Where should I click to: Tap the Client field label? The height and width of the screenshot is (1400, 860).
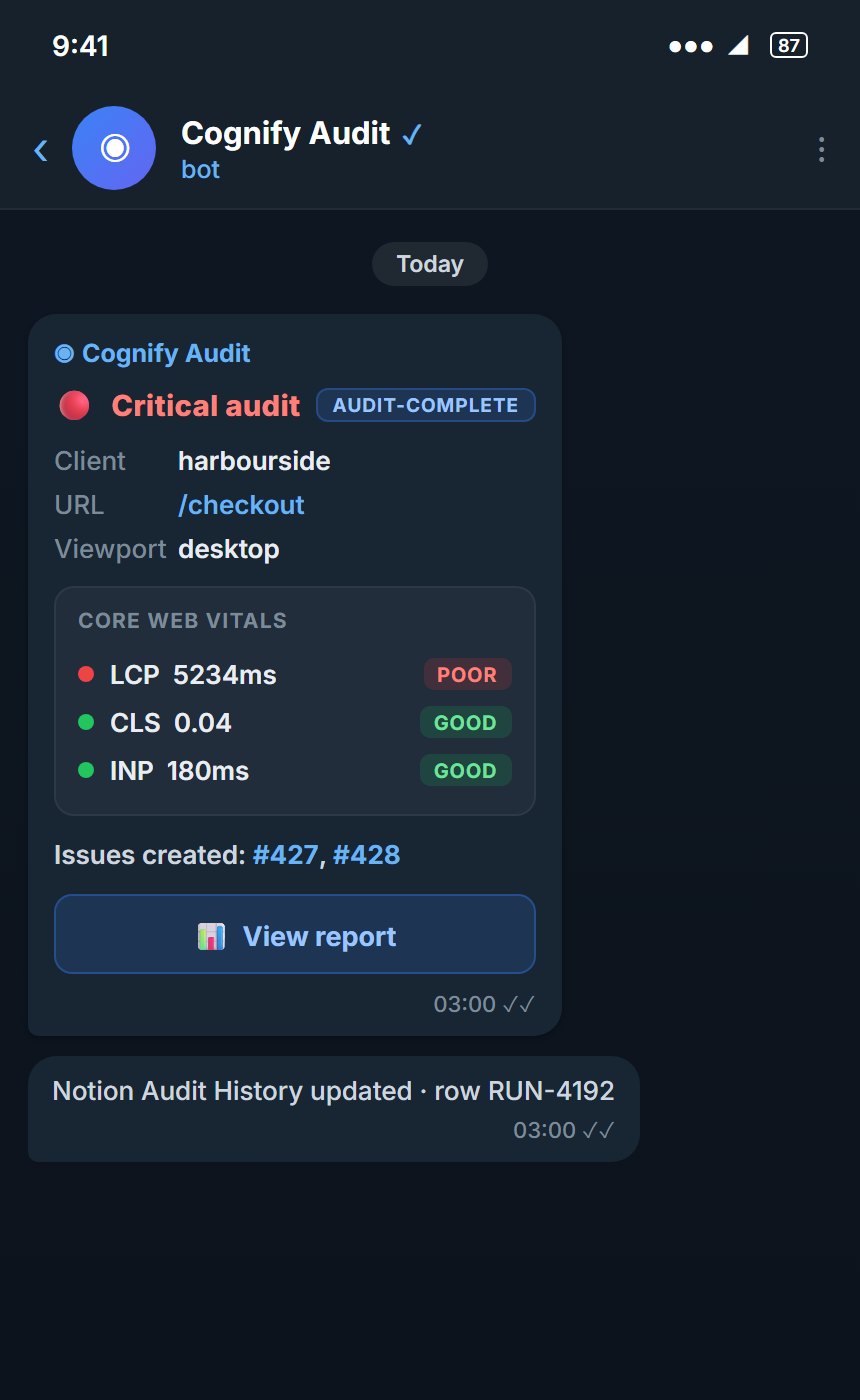pyautogui.click(x=90, y=461)
